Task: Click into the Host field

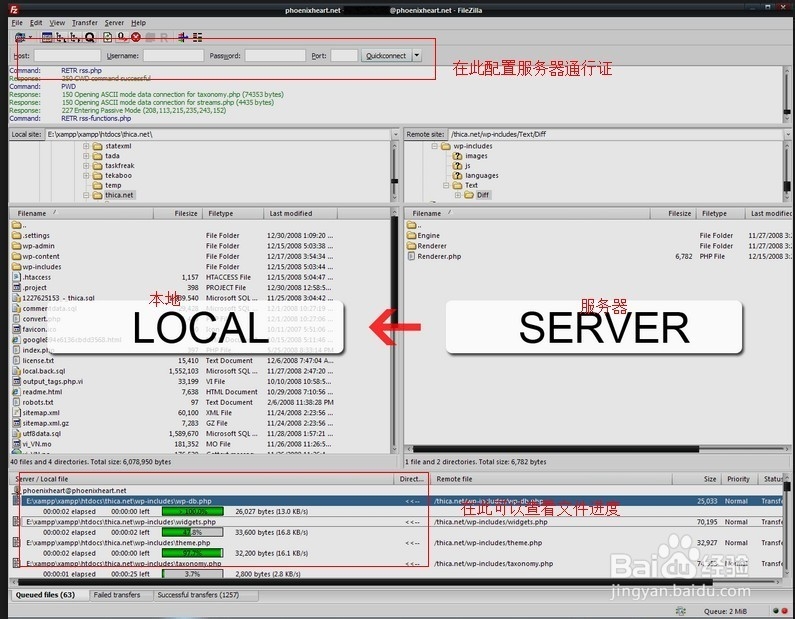Action: coord(67,56)
